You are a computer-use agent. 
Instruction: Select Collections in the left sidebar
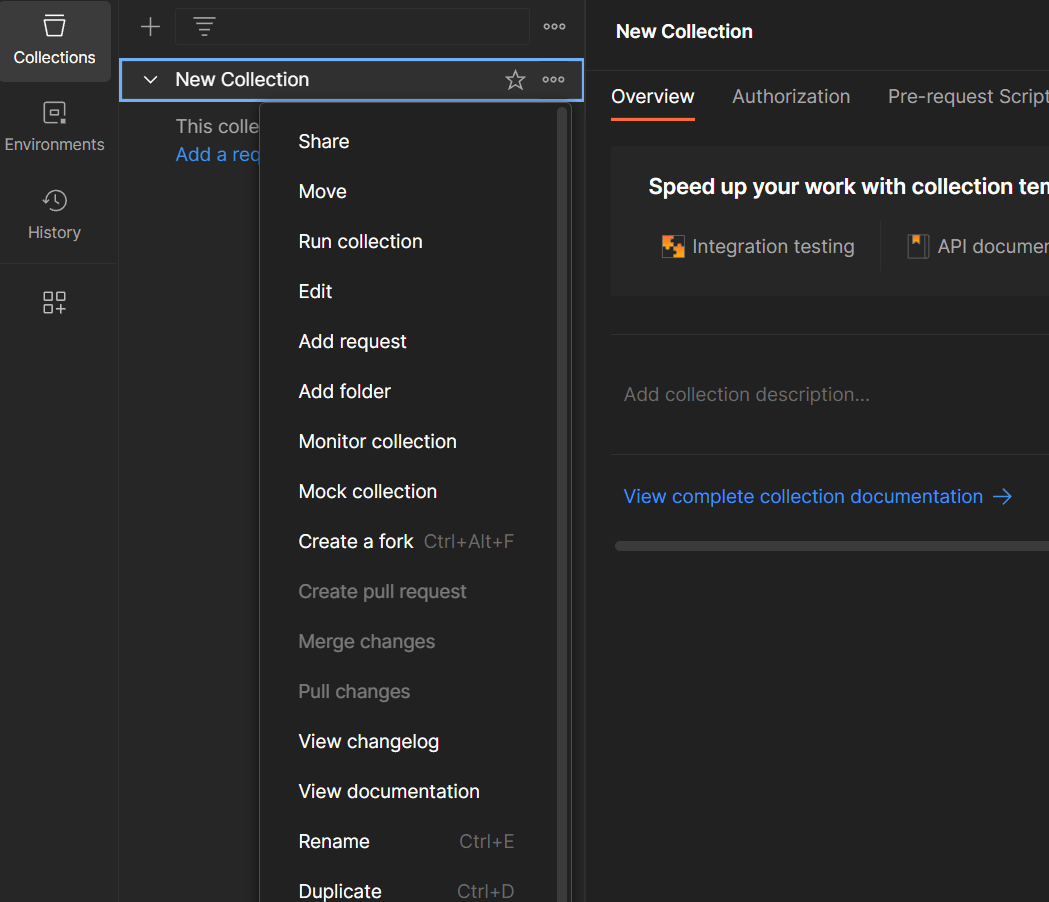55,42
